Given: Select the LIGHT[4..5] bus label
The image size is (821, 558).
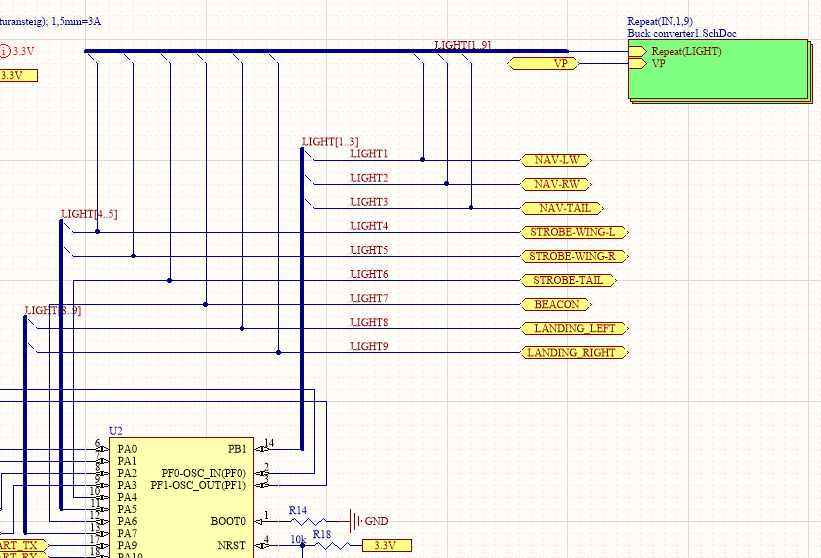Looking at the screenshot, I should tap(89, 214).
